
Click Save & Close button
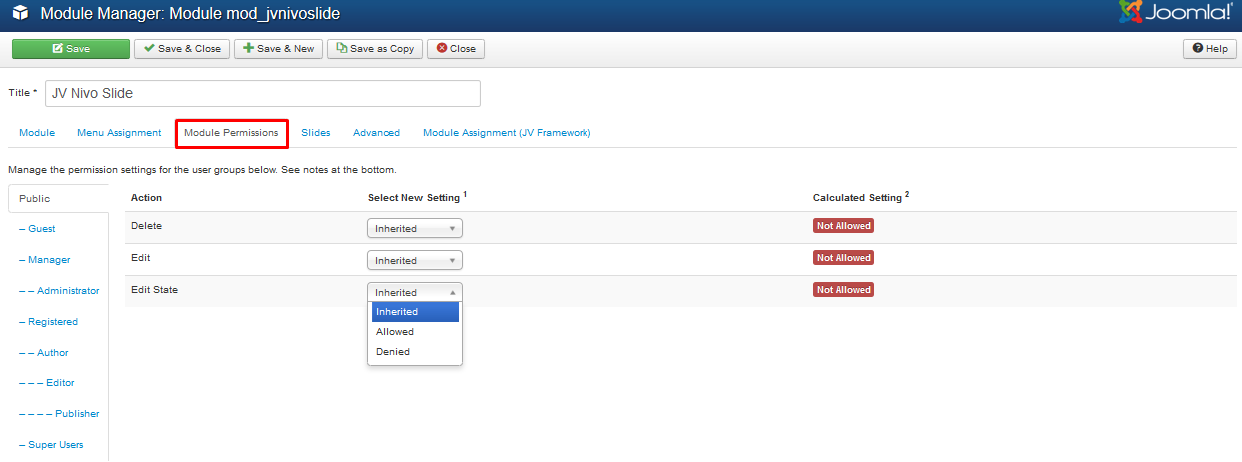click(182, 49)
